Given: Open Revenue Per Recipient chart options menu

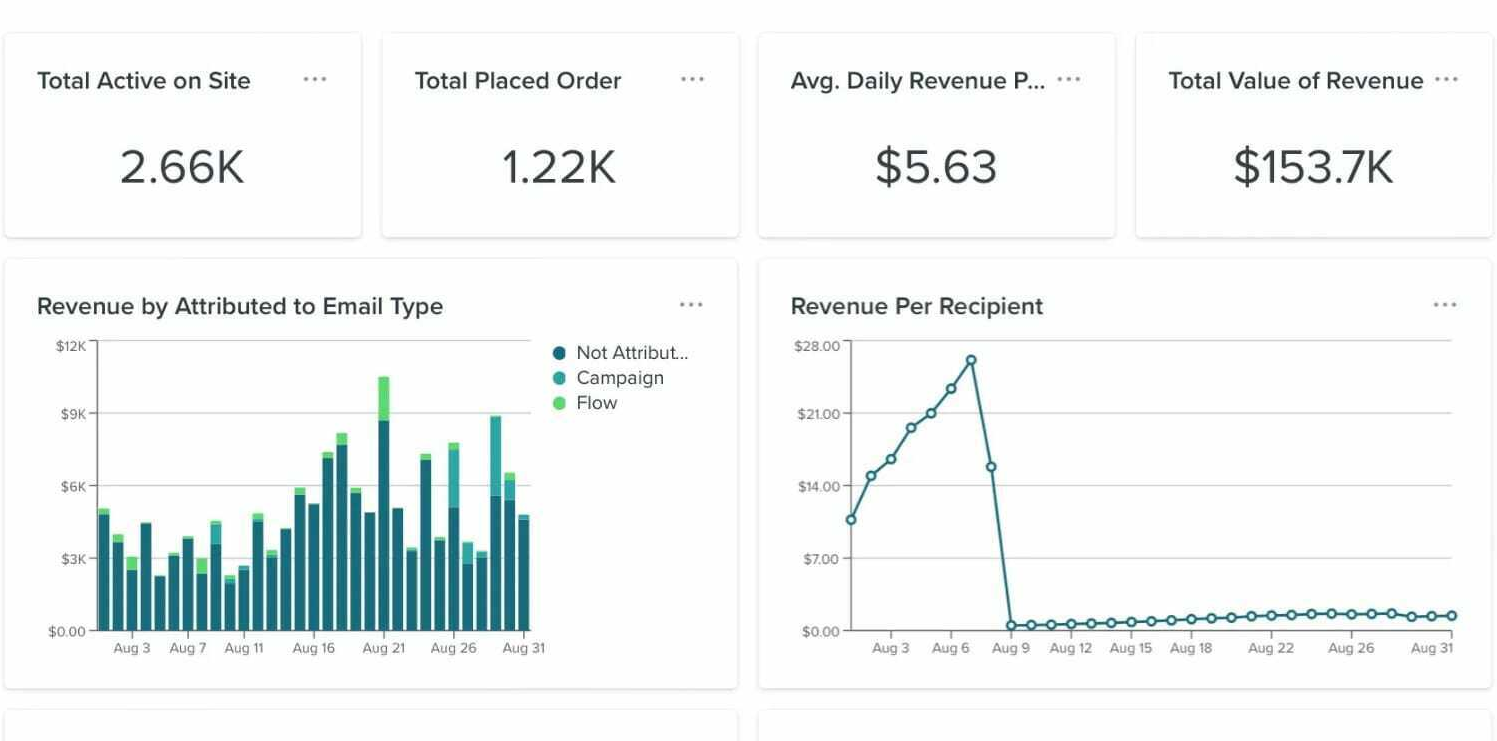Looking at the screenshot, I should click(x=1445, y=305).
